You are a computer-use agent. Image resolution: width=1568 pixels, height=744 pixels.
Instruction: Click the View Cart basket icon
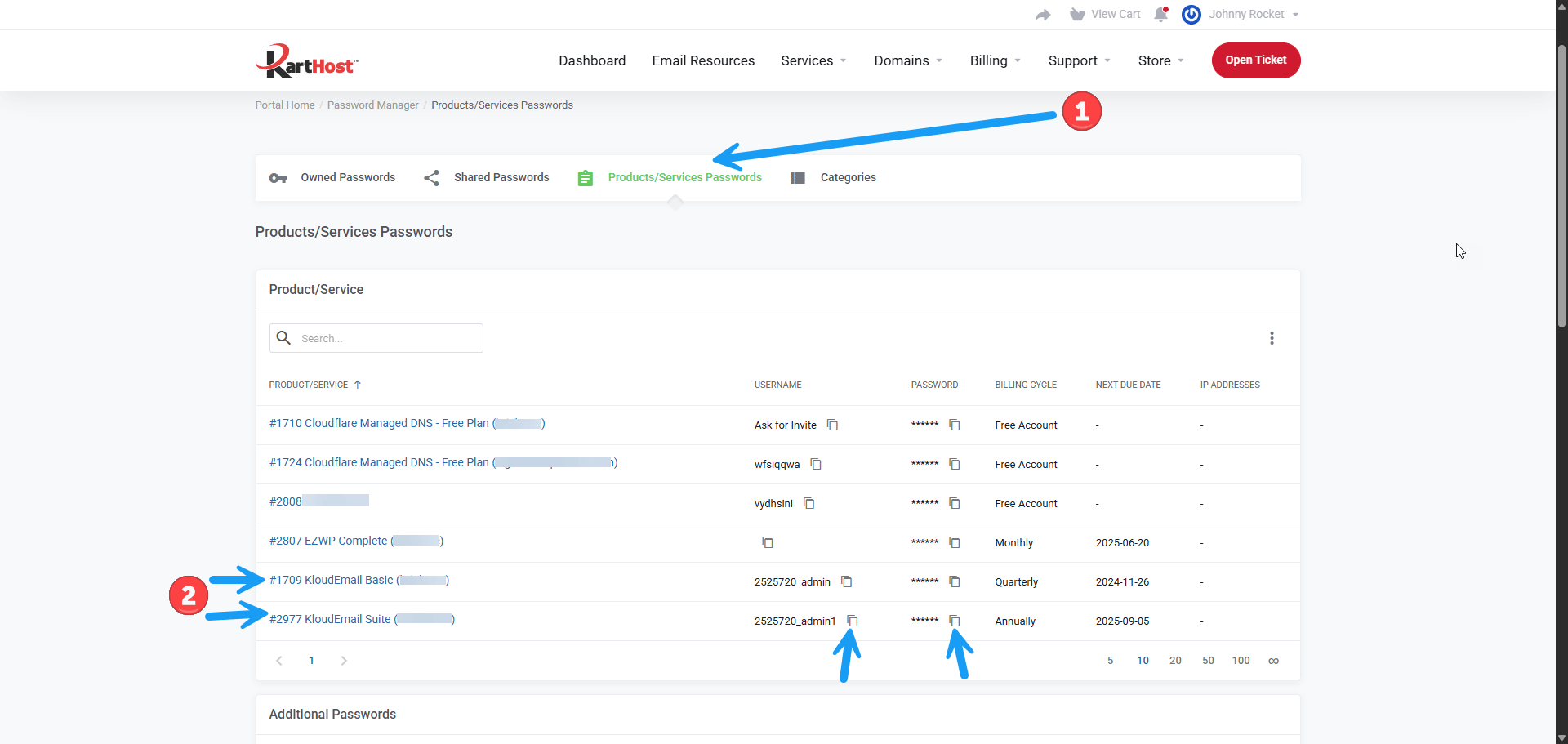[x=1077, y=15]
